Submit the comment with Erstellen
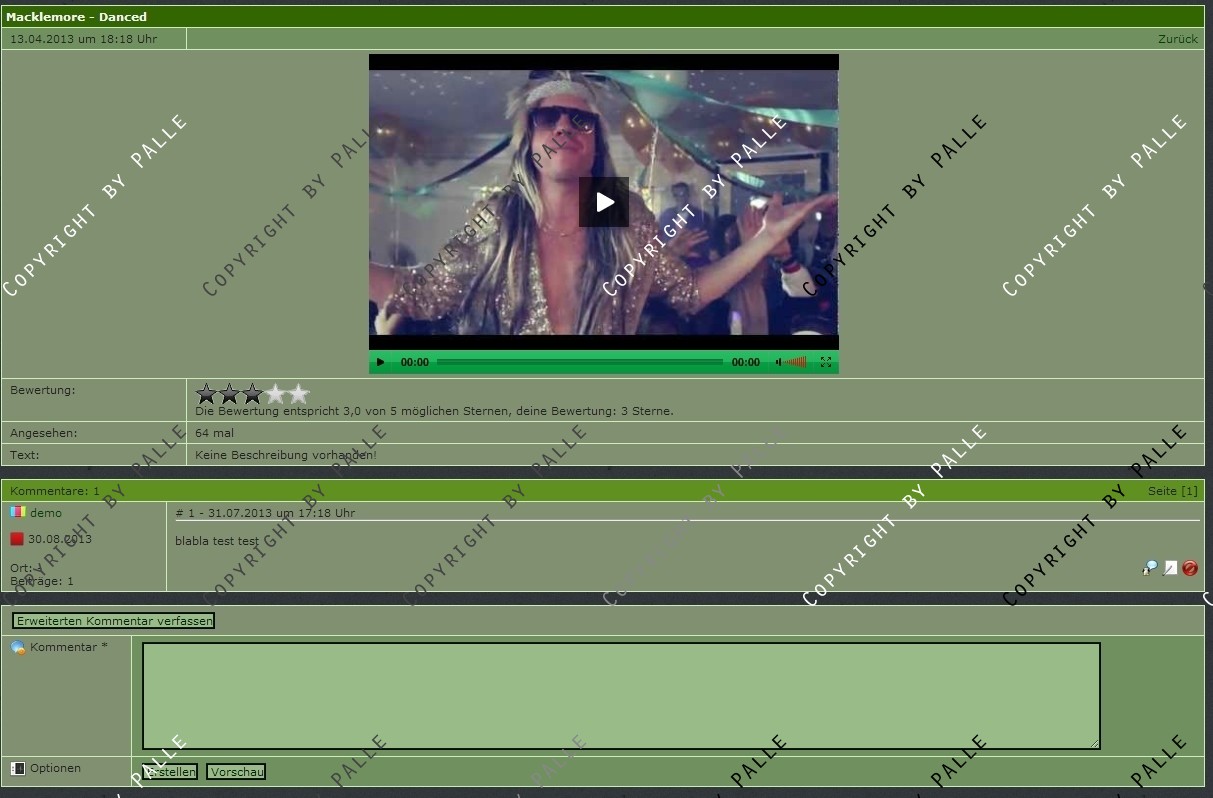The height and width of the screenshot is (798, 1213). (170, 772)
